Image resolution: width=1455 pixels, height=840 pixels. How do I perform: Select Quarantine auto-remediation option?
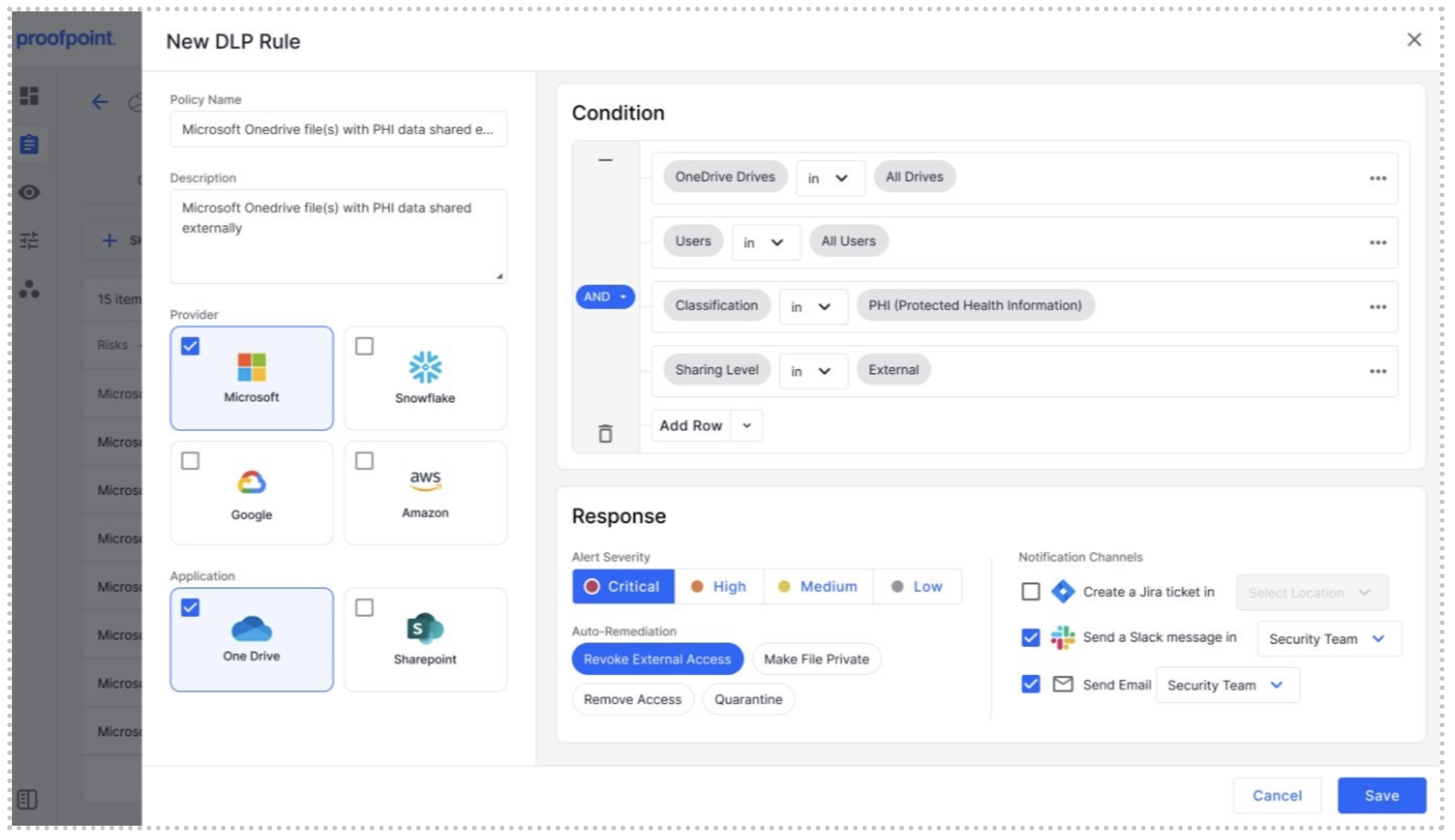pyautogui.click(x=748, y=699)
